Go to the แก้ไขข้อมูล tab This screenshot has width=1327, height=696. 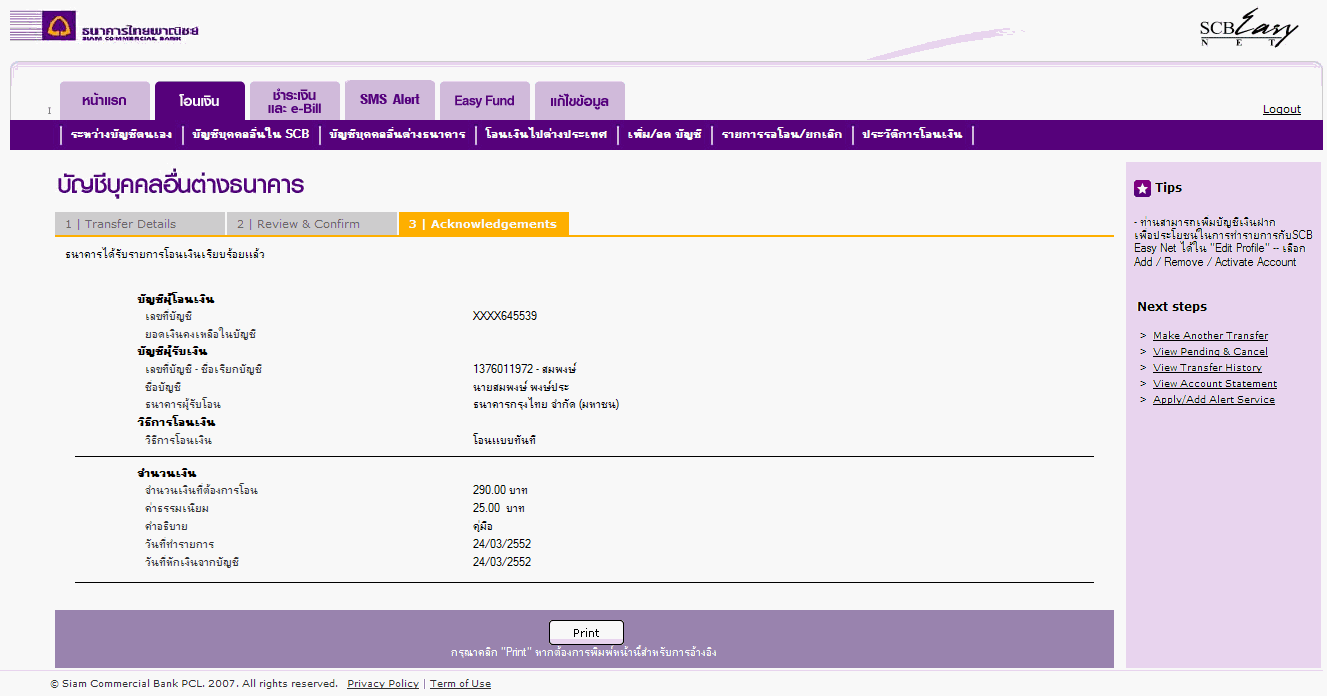tap(579, 101)
